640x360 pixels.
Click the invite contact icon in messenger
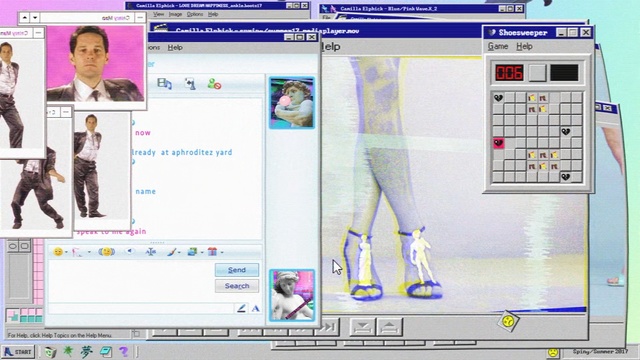190,84
